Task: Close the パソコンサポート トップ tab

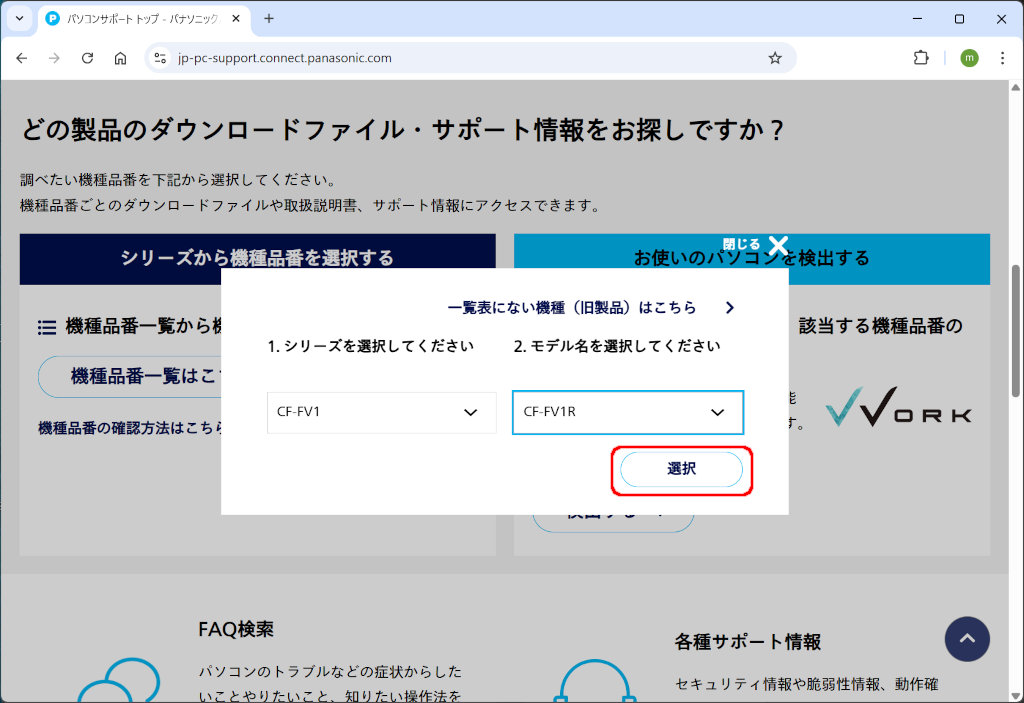Action: 236,19
